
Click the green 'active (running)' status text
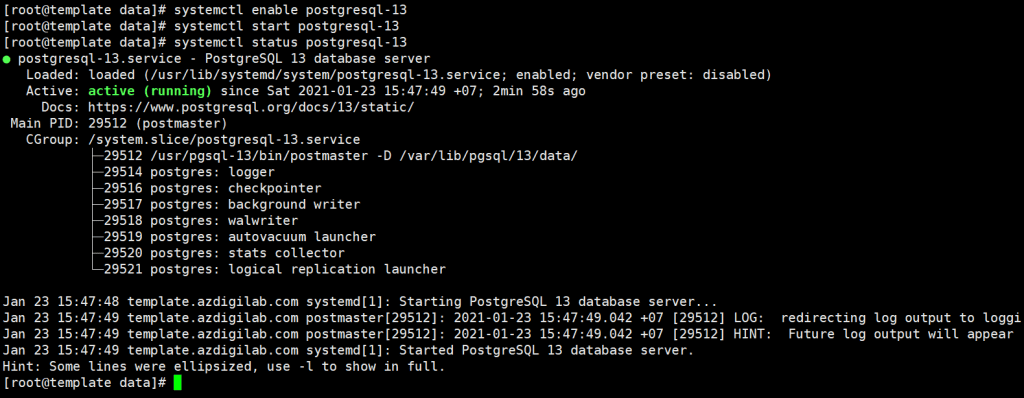150,91
